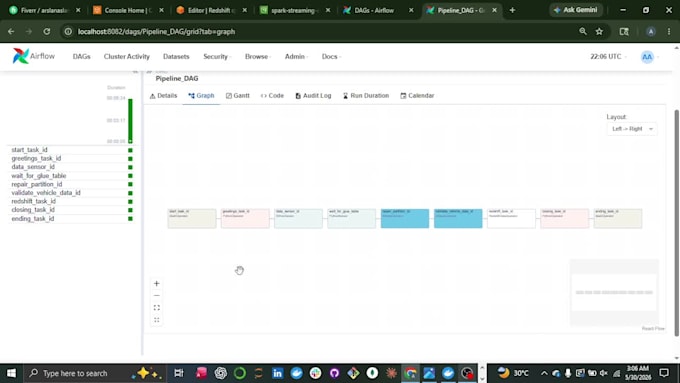
Task: Open the Layout direction dropdown
Action: tap(632, 129)
